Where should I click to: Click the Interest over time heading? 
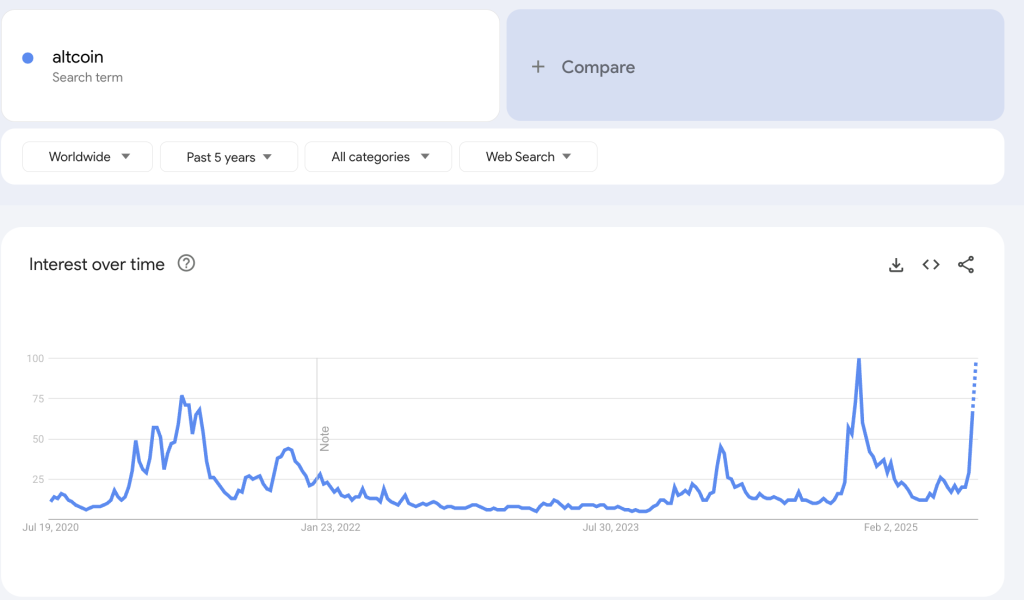coord(97,264)
